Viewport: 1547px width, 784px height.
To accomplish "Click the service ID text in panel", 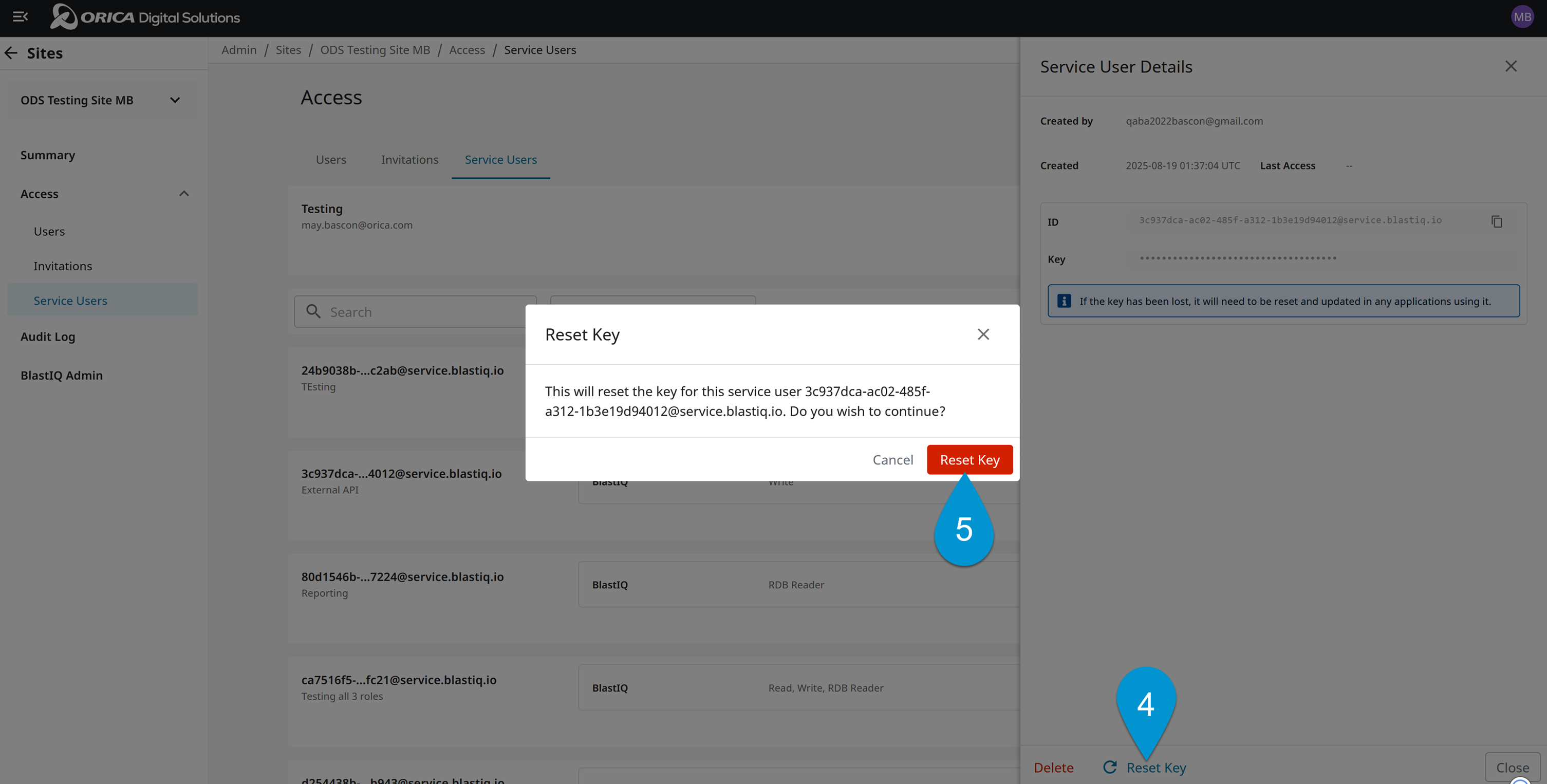I will pyautogui.click(x=1290, y=220).
